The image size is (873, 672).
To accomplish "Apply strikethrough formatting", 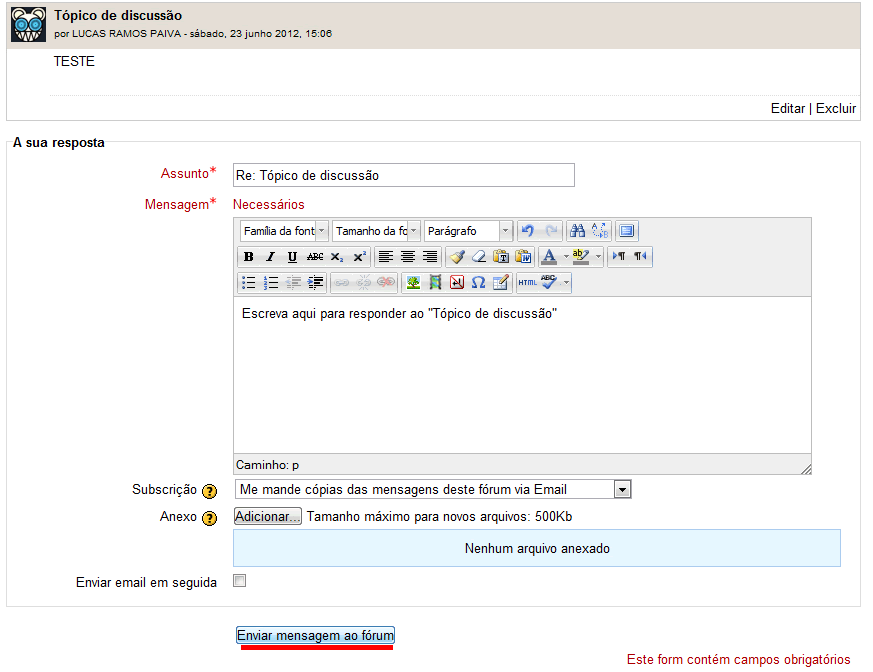I will pyautogui.click(x=315, y=257).
